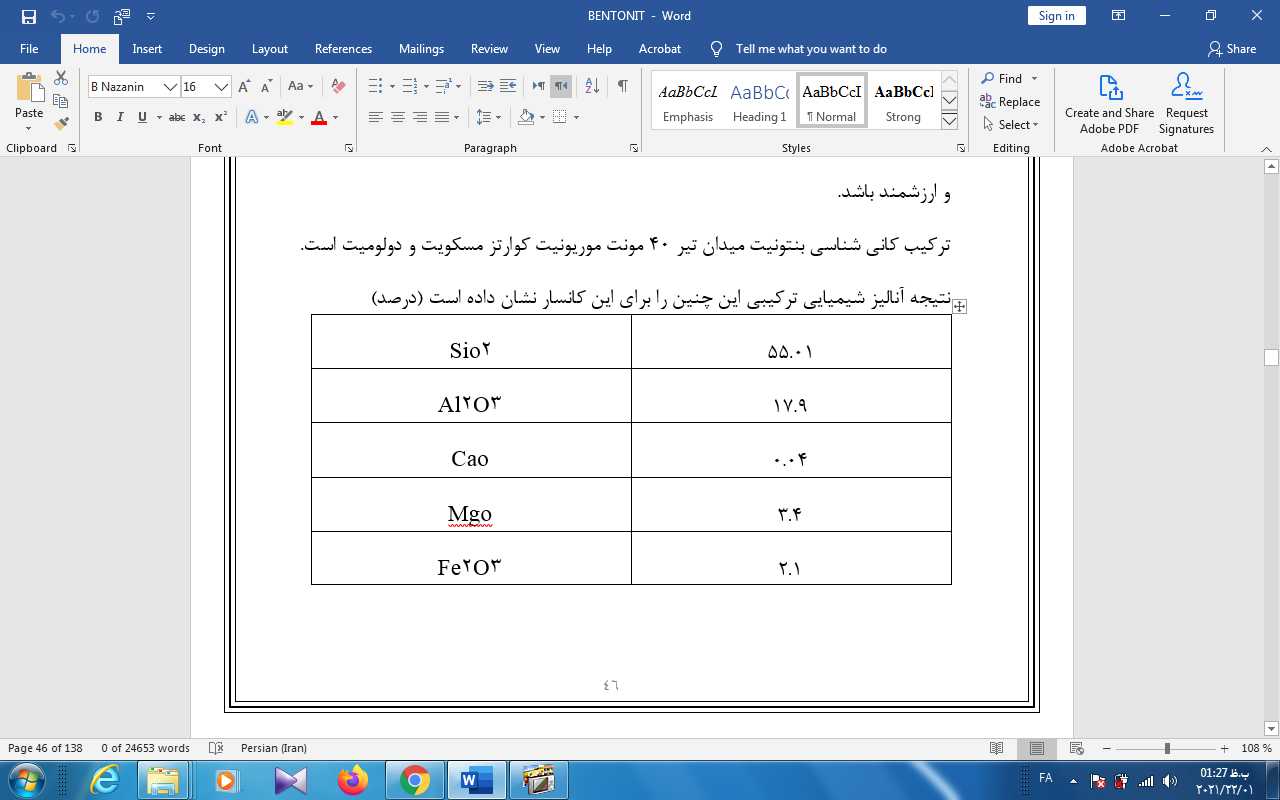The height and width of the screenshot is (800, 1280).
Task: Click the Format Painter brush icon
Action: [x=61, y=124]
